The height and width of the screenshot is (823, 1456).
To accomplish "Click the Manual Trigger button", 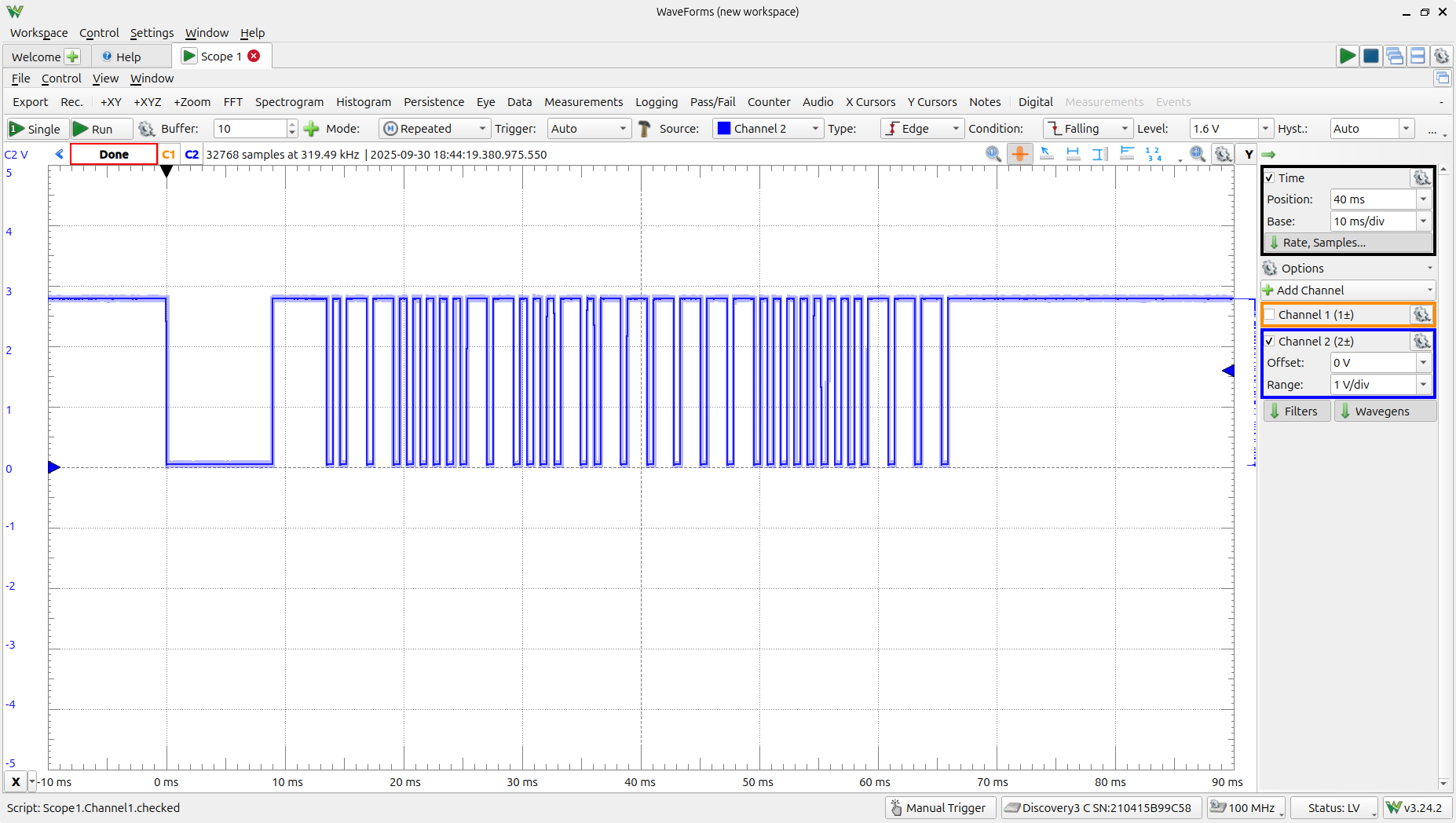I will [939, 808].
